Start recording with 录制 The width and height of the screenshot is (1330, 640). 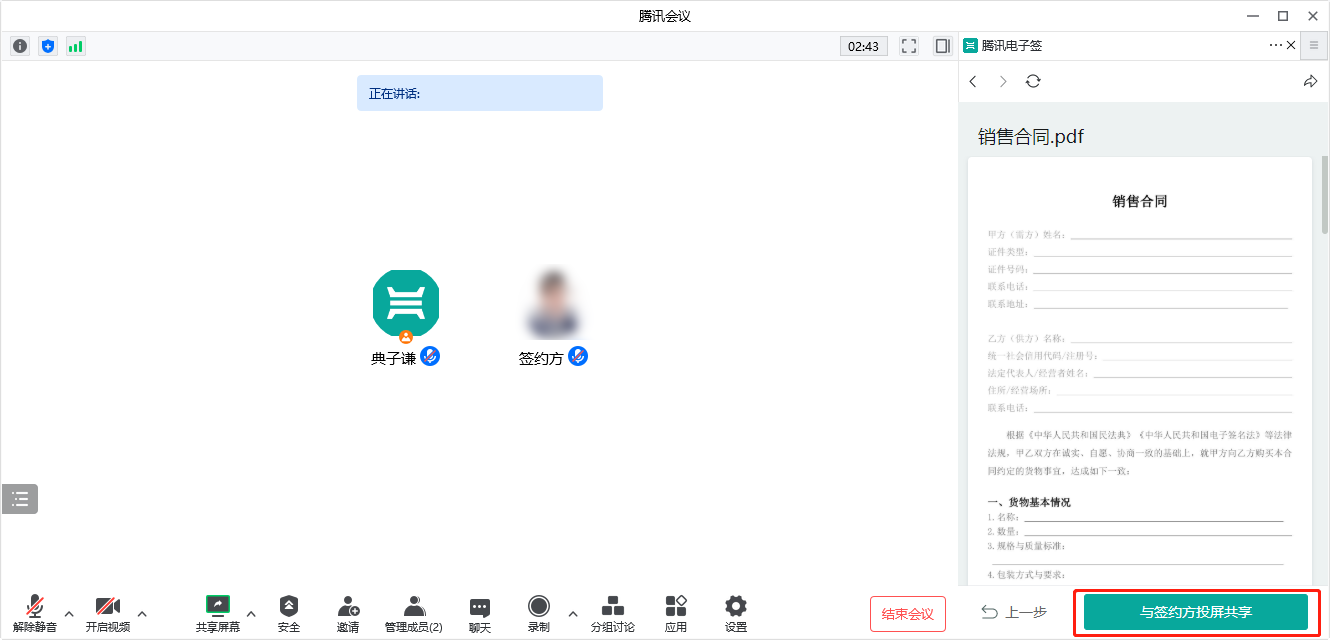coord(539,613)
